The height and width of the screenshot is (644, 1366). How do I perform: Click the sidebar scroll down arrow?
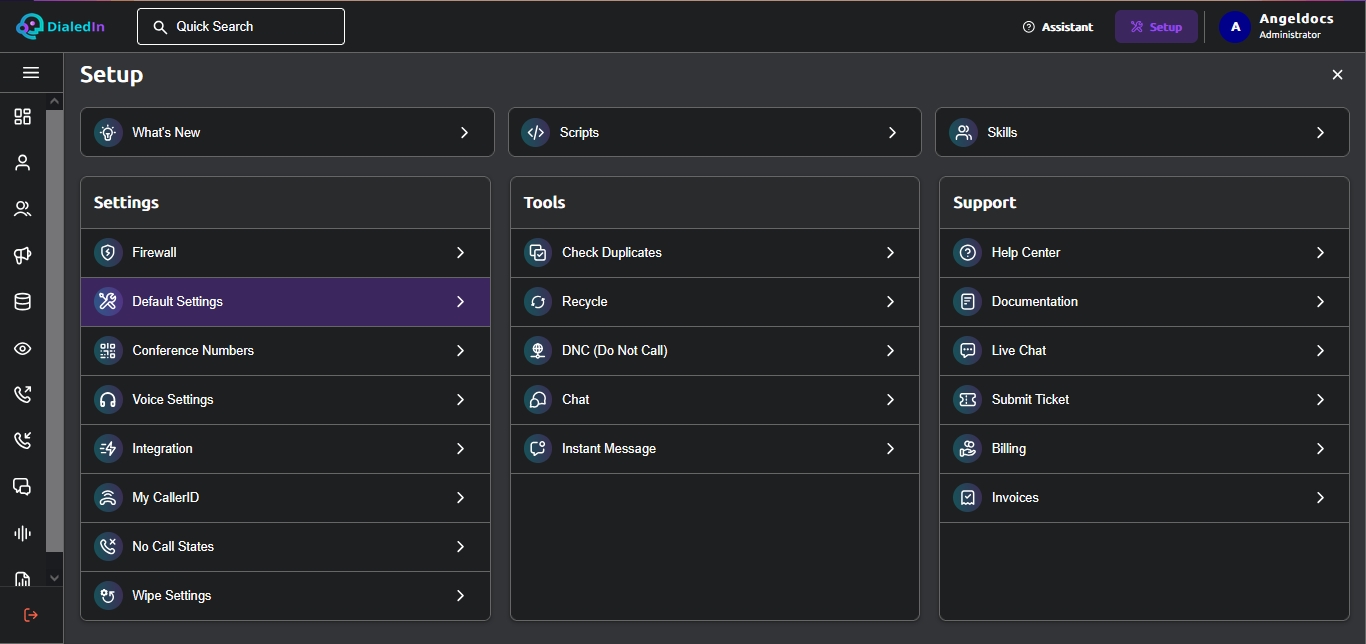pos(55,578)
